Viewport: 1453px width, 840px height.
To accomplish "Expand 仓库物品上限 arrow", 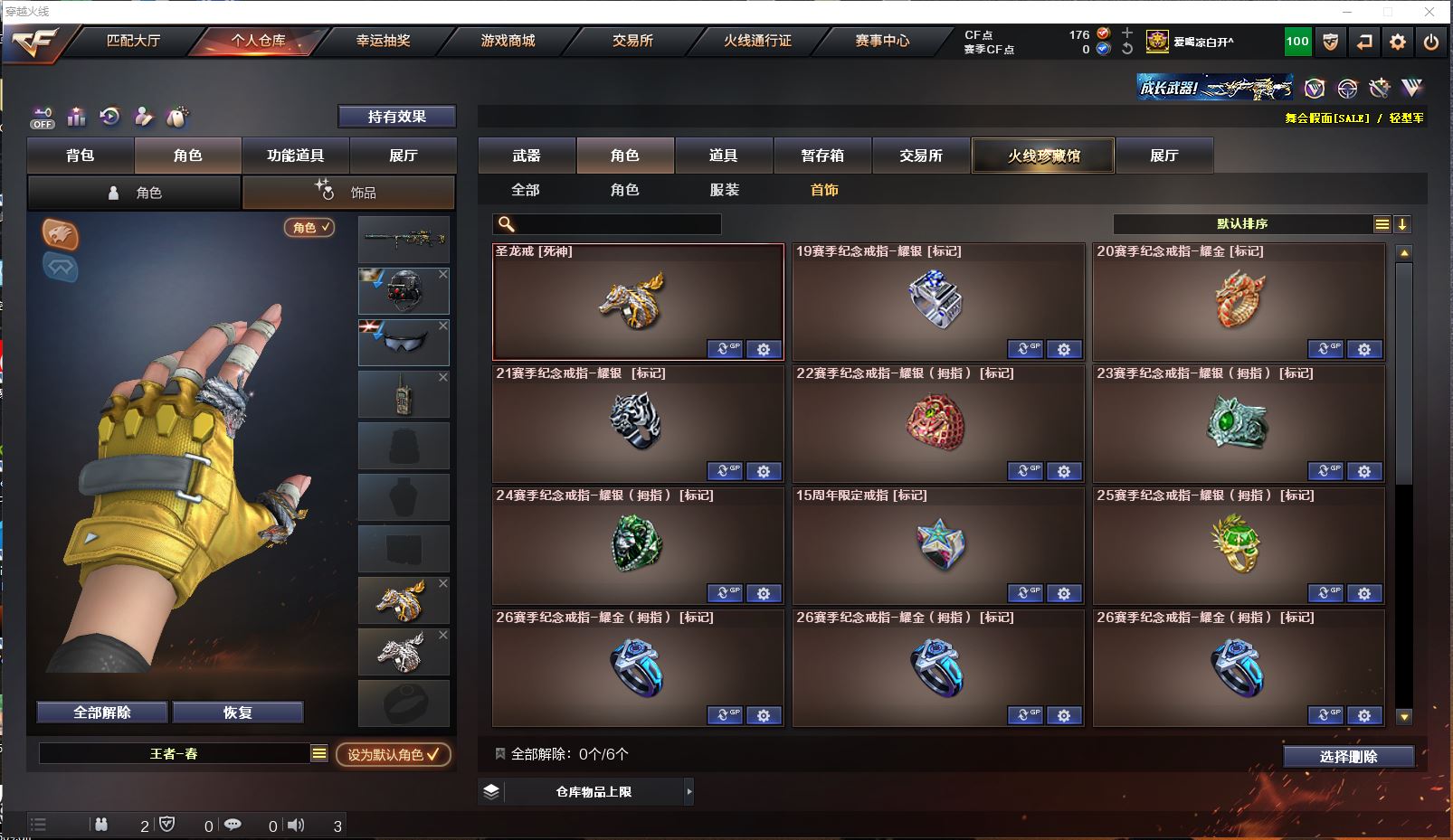I will [689, 791].
